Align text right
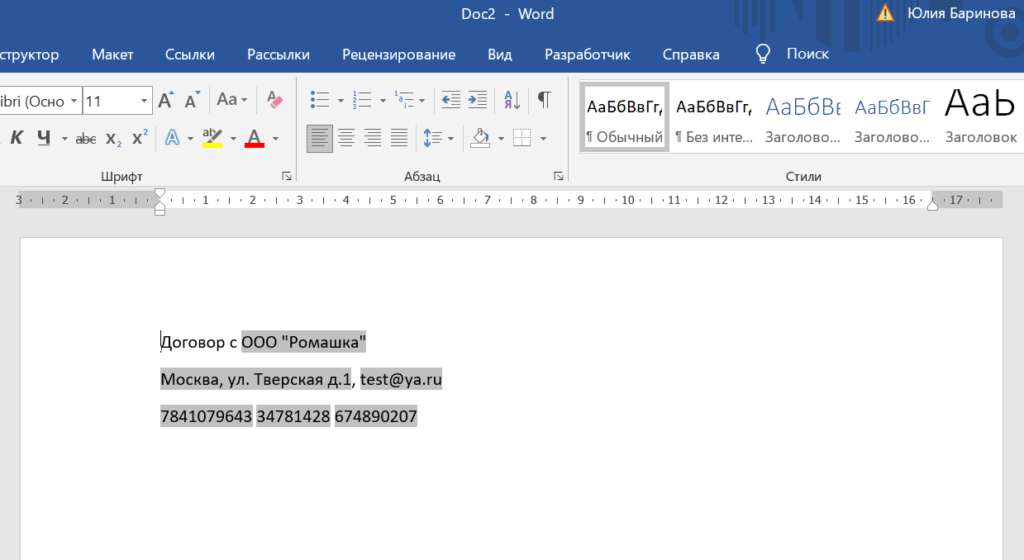Viewport: 1024px width, 560px height. (x=373, y=138)
